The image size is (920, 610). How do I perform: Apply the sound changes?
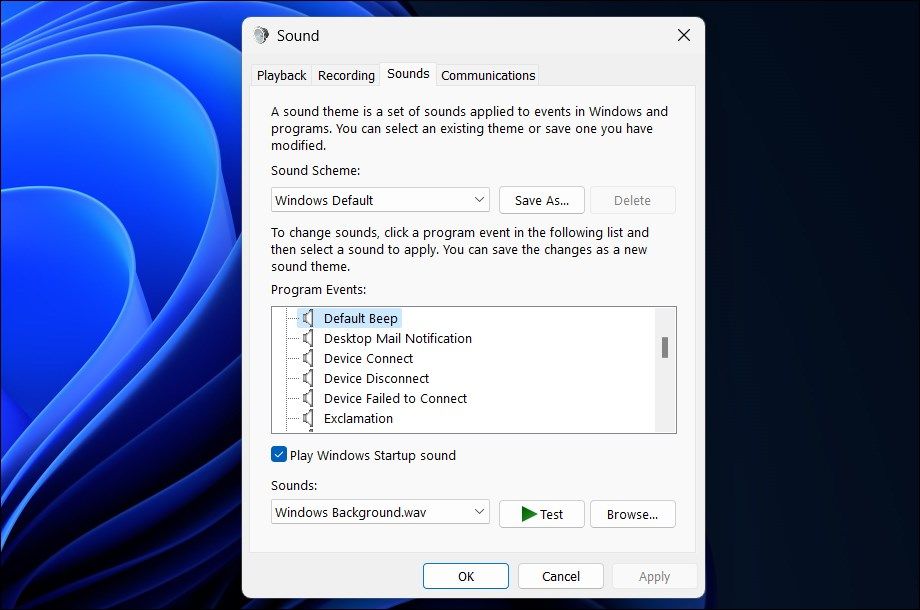tap(654, 576)
